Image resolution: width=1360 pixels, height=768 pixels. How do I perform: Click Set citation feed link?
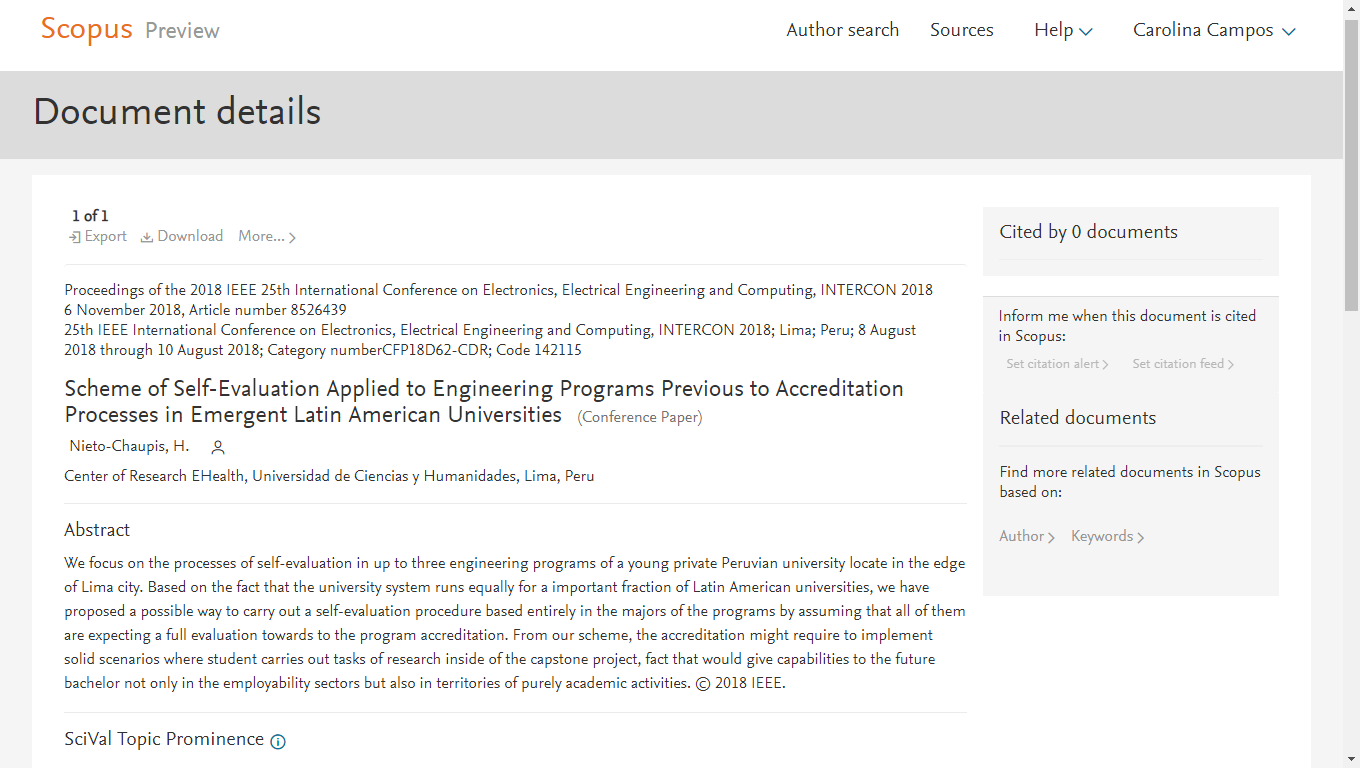tap(1183, 364)
